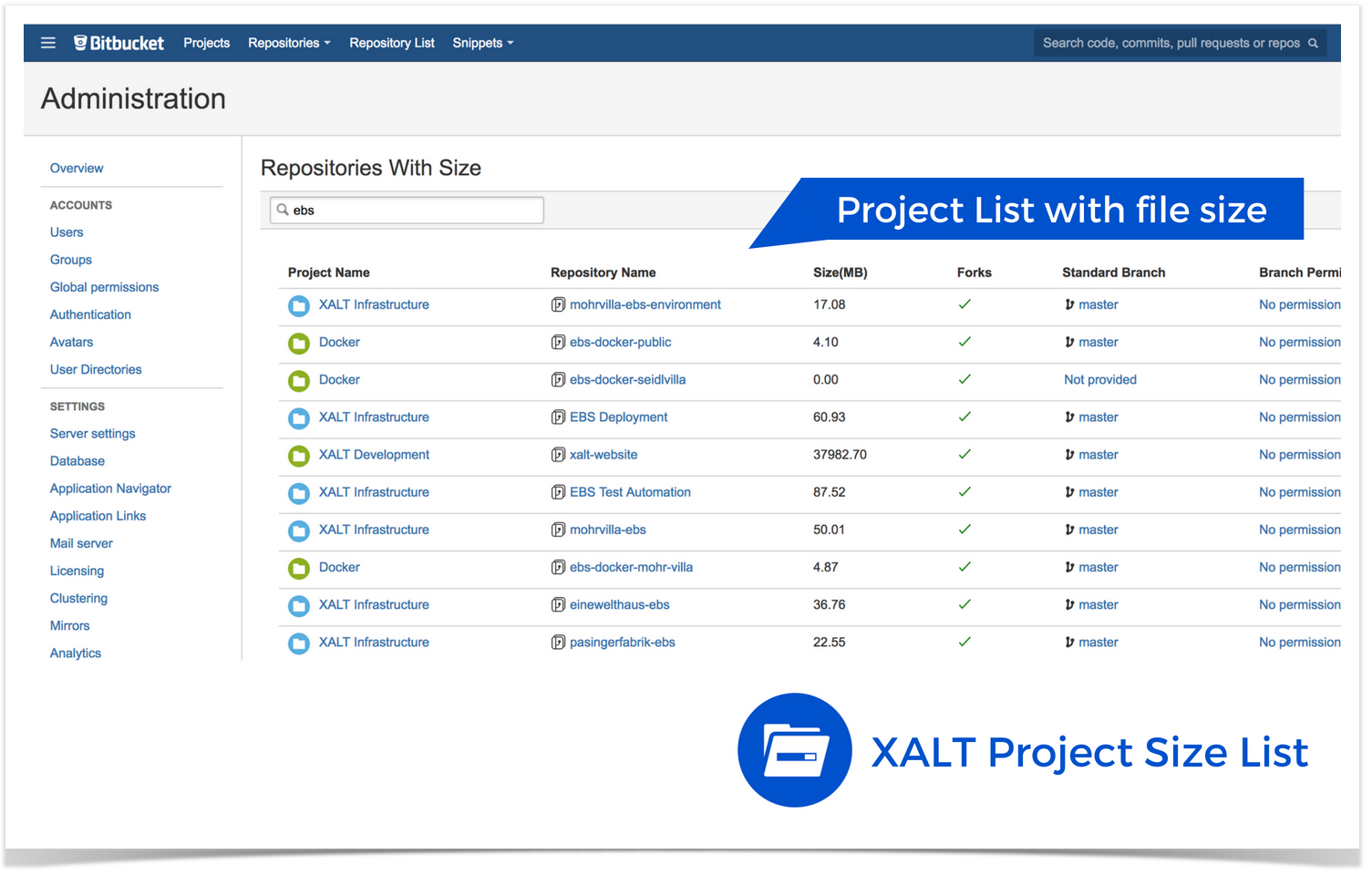Open Mail server settings
Image resolution: width=1372 pixels, height=875 pixels.
81,543
